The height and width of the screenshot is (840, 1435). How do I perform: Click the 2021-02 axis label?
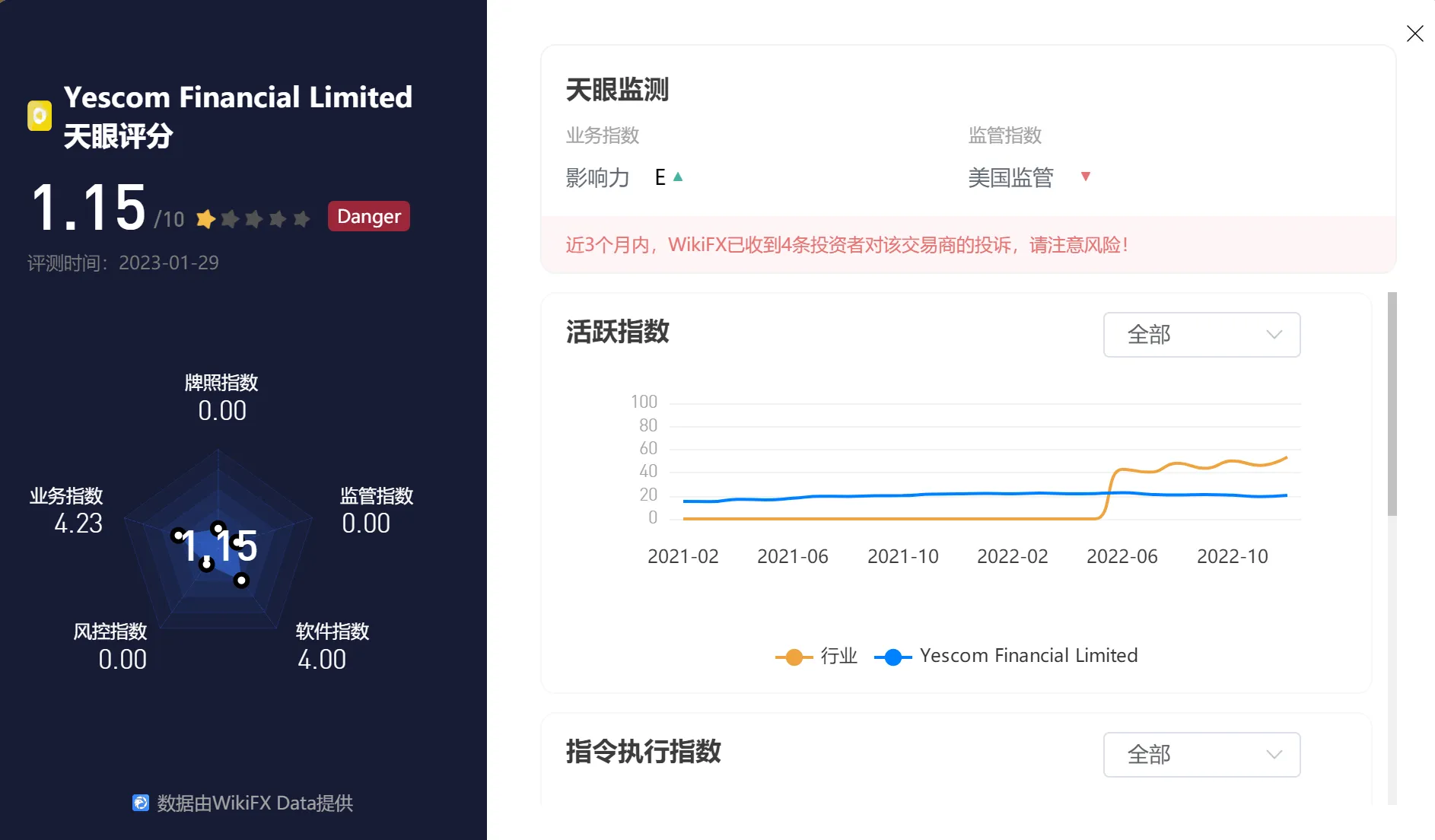[x=683, y=556]
